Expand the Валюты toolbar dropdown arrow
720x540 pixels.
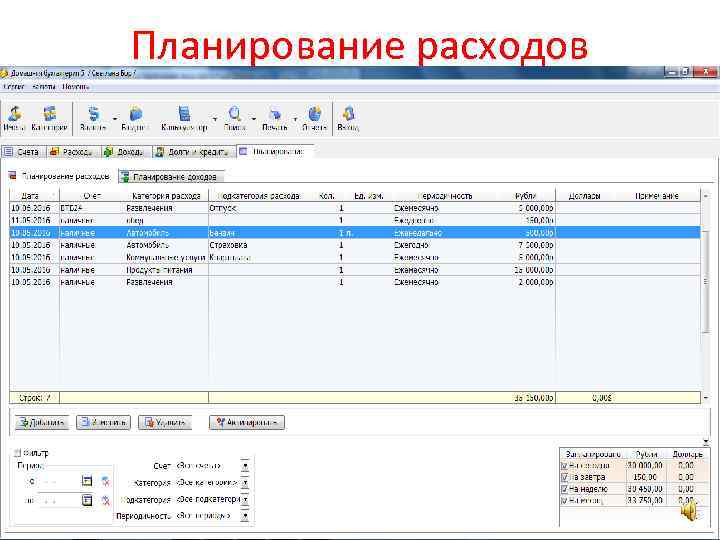[115, 119]
